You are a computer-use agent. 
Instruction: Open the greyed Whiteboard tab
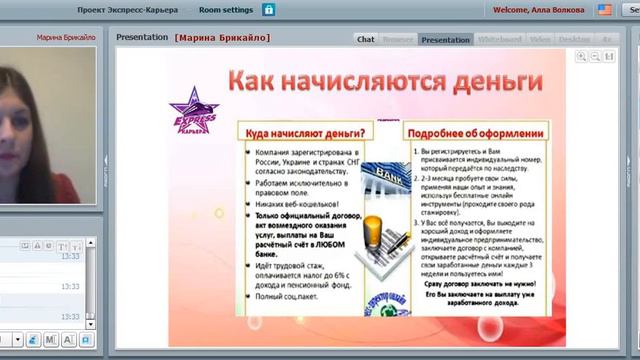tap(500, 40)
